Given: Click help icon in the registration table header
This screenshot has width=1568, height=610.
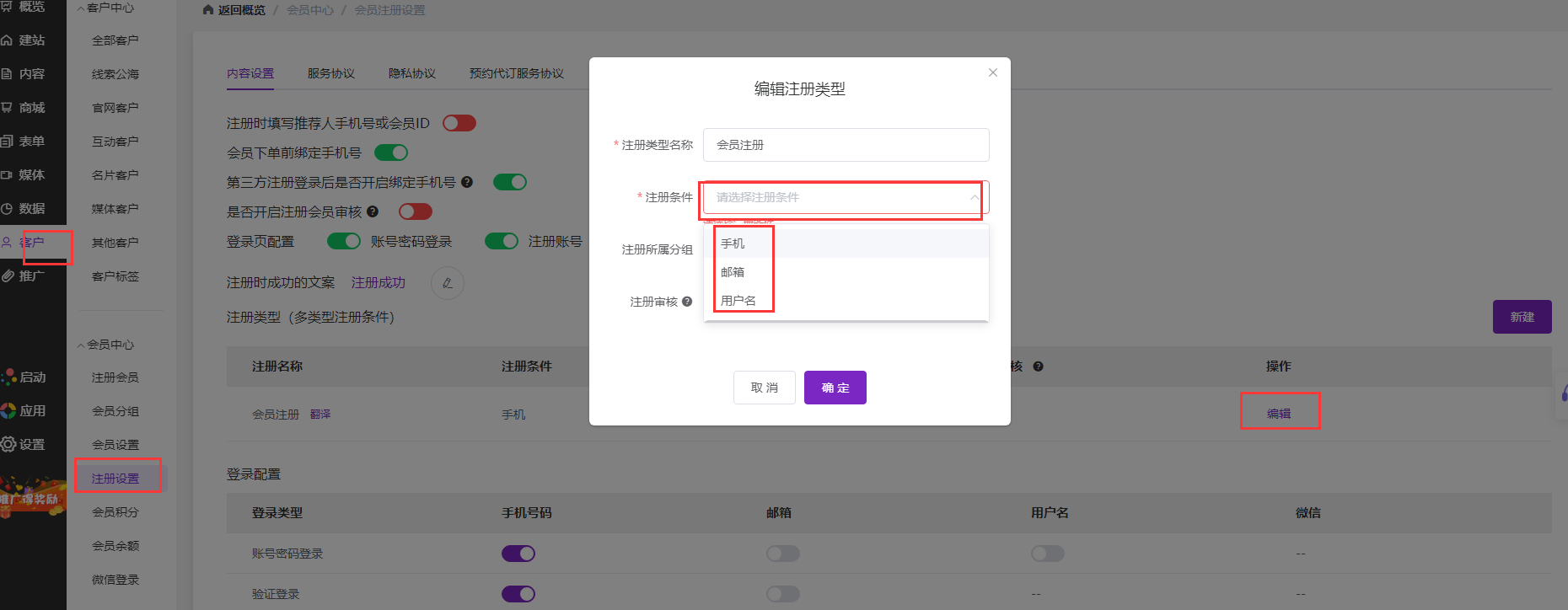Looking at the screenshot, I should coord(1039,367).
